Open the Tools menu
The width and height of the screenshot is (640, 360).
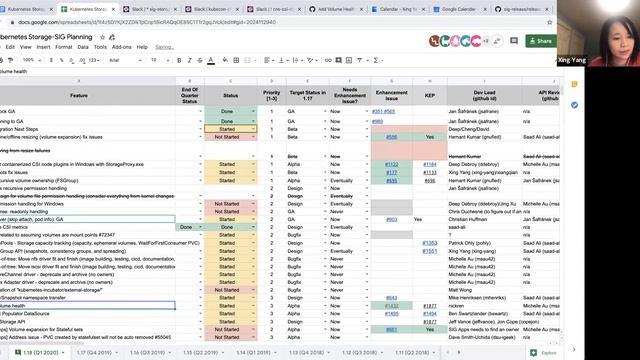tap(100, 47)
